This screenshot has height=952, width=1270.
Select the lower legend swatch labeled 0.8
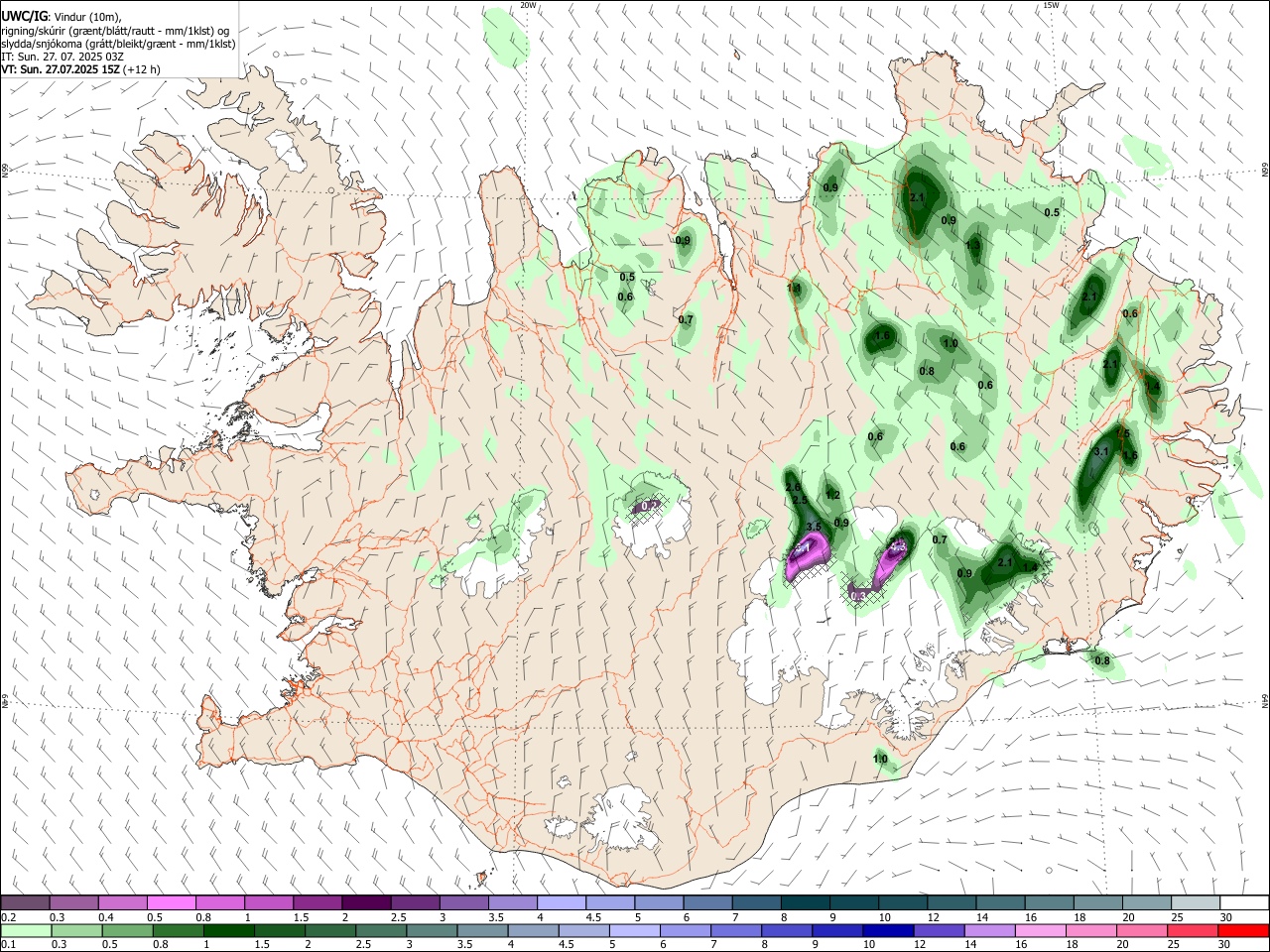coord(178,930)
